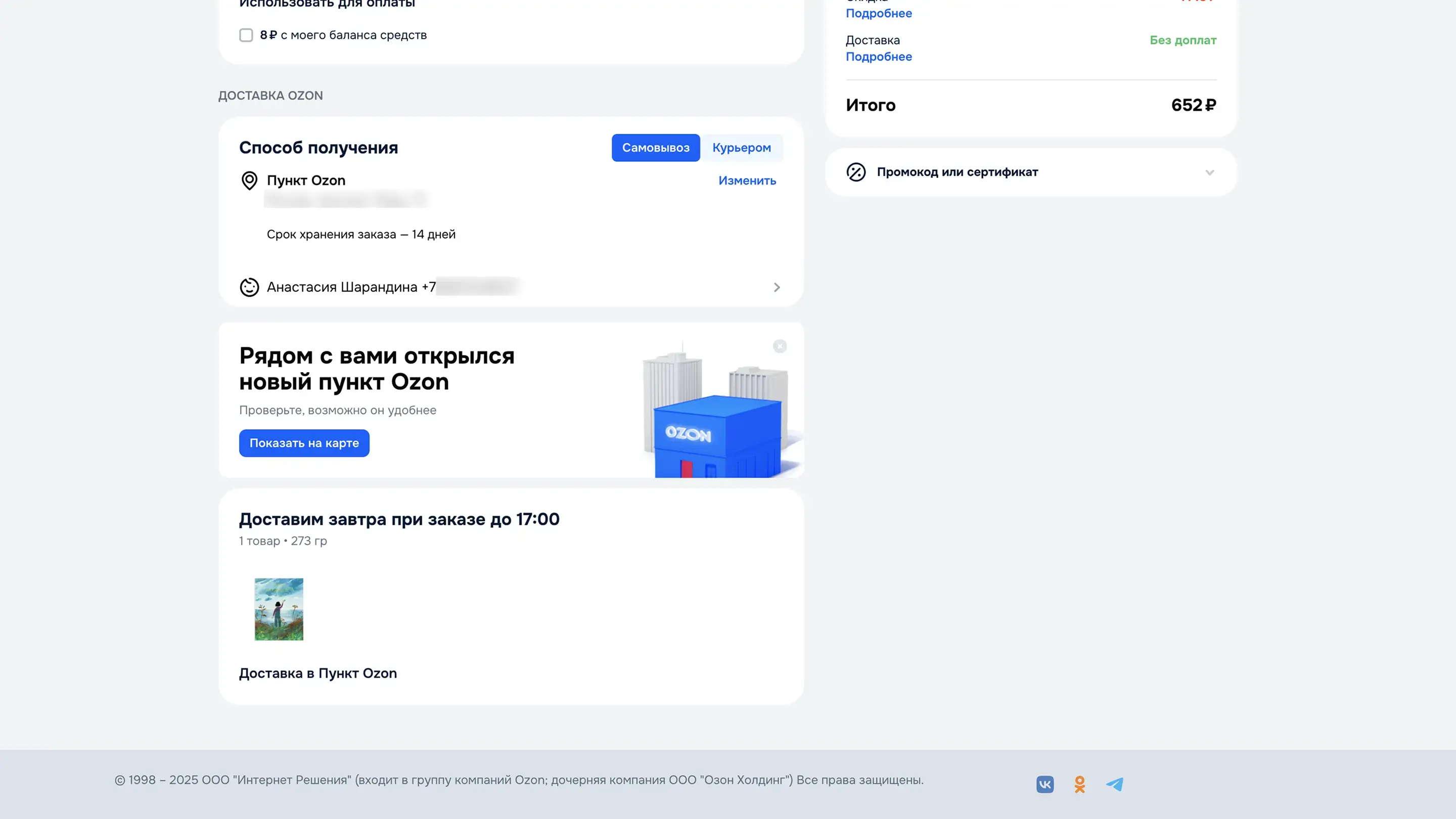Click the location pin icon by Пункт Ozon
Viewport: 1456px width, 819px height.
point(249,181)
